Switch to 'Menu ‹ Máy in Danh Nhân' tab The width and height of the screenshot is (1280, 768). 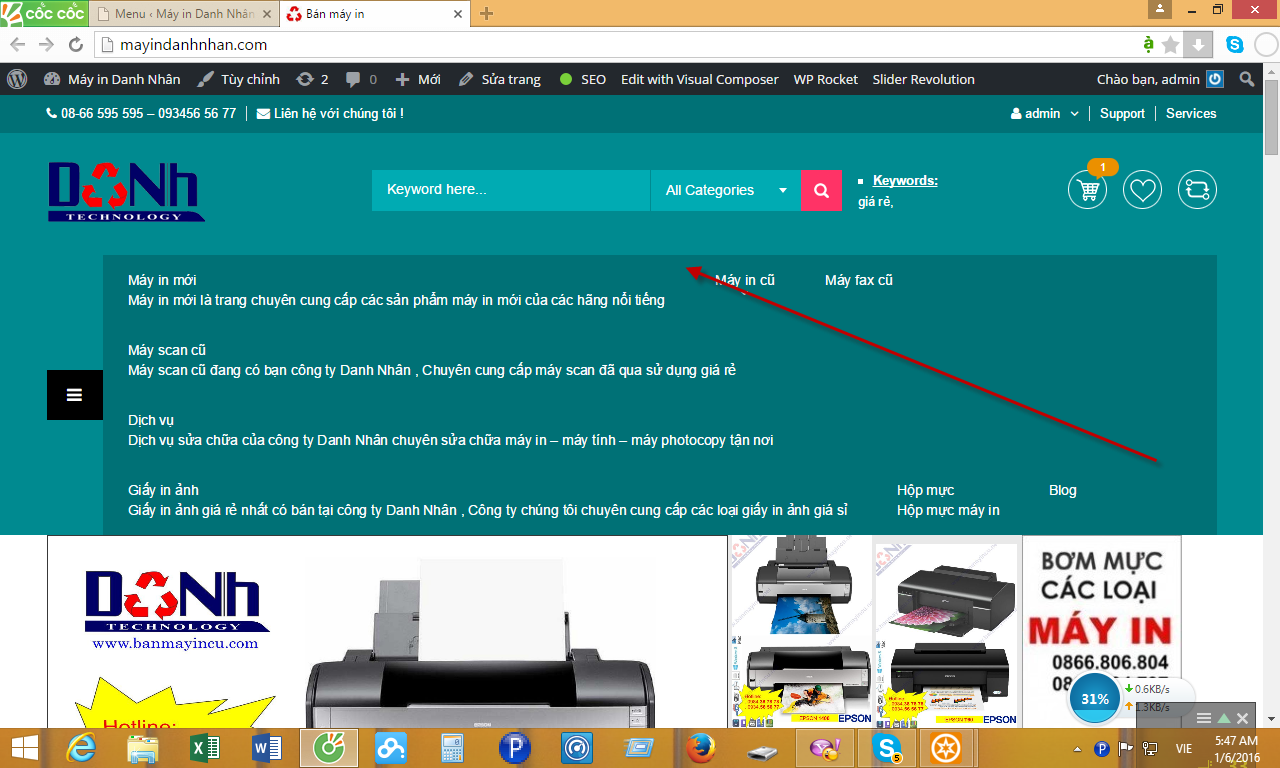183,14
